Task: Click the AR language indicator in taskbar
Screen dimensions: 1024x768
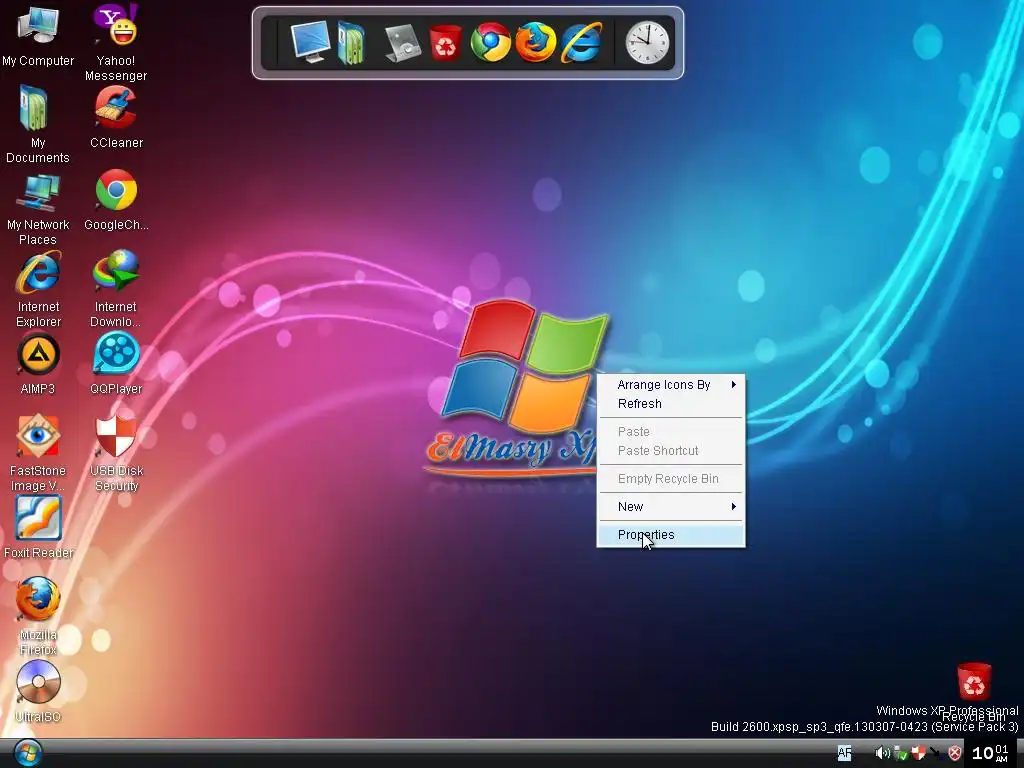Action: (844, 753)
